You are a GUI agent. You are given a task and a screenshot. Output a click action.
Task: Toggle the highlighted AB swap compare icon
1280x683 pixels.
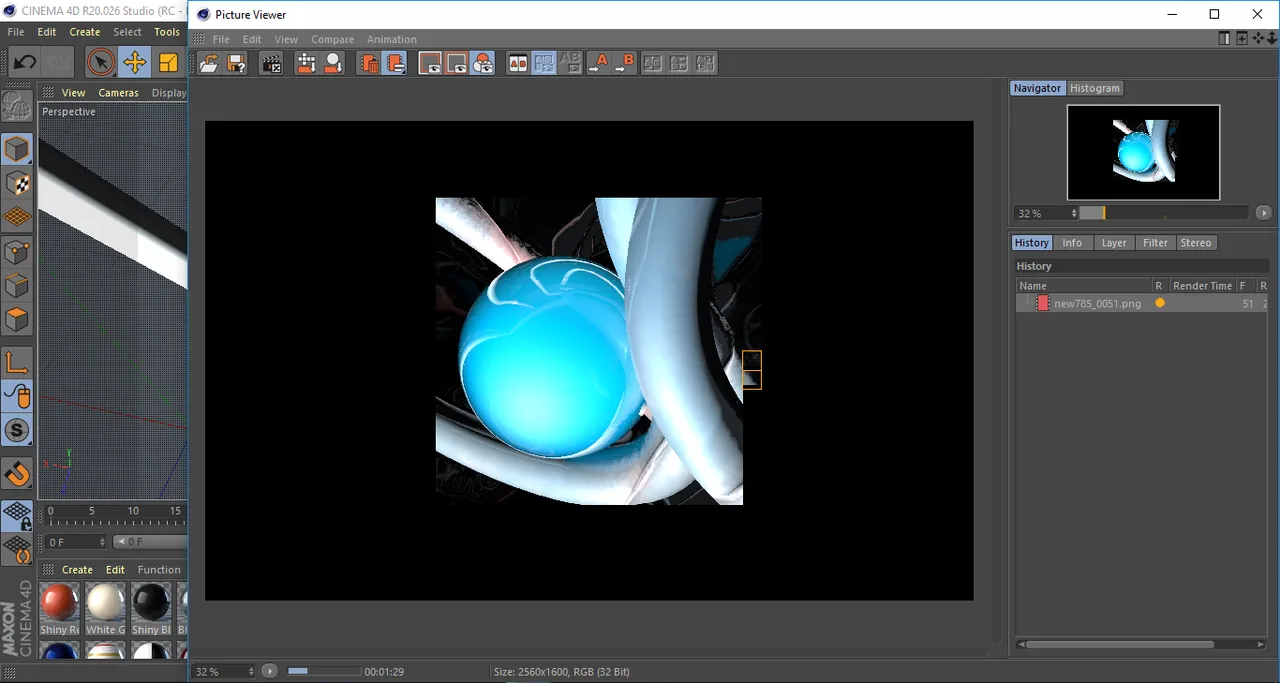coord(544,63)
